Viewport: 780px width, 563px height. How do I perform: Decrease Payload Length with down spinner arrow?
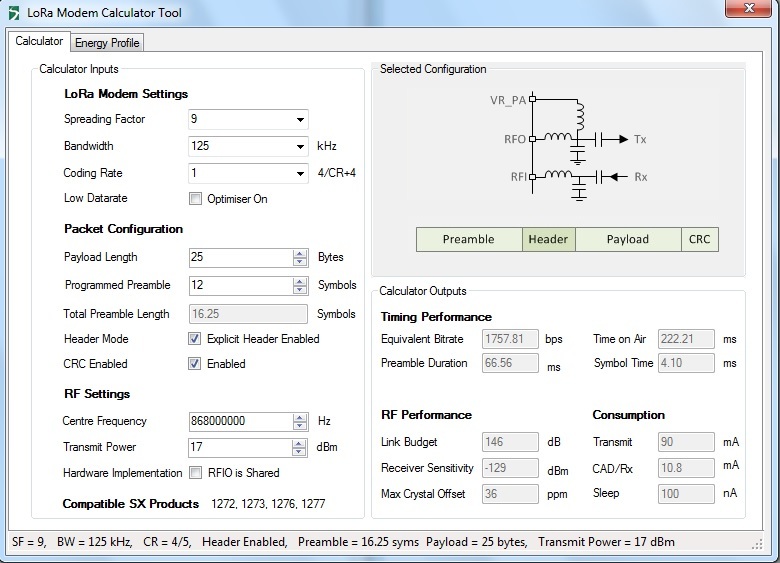tap(300, 262)
